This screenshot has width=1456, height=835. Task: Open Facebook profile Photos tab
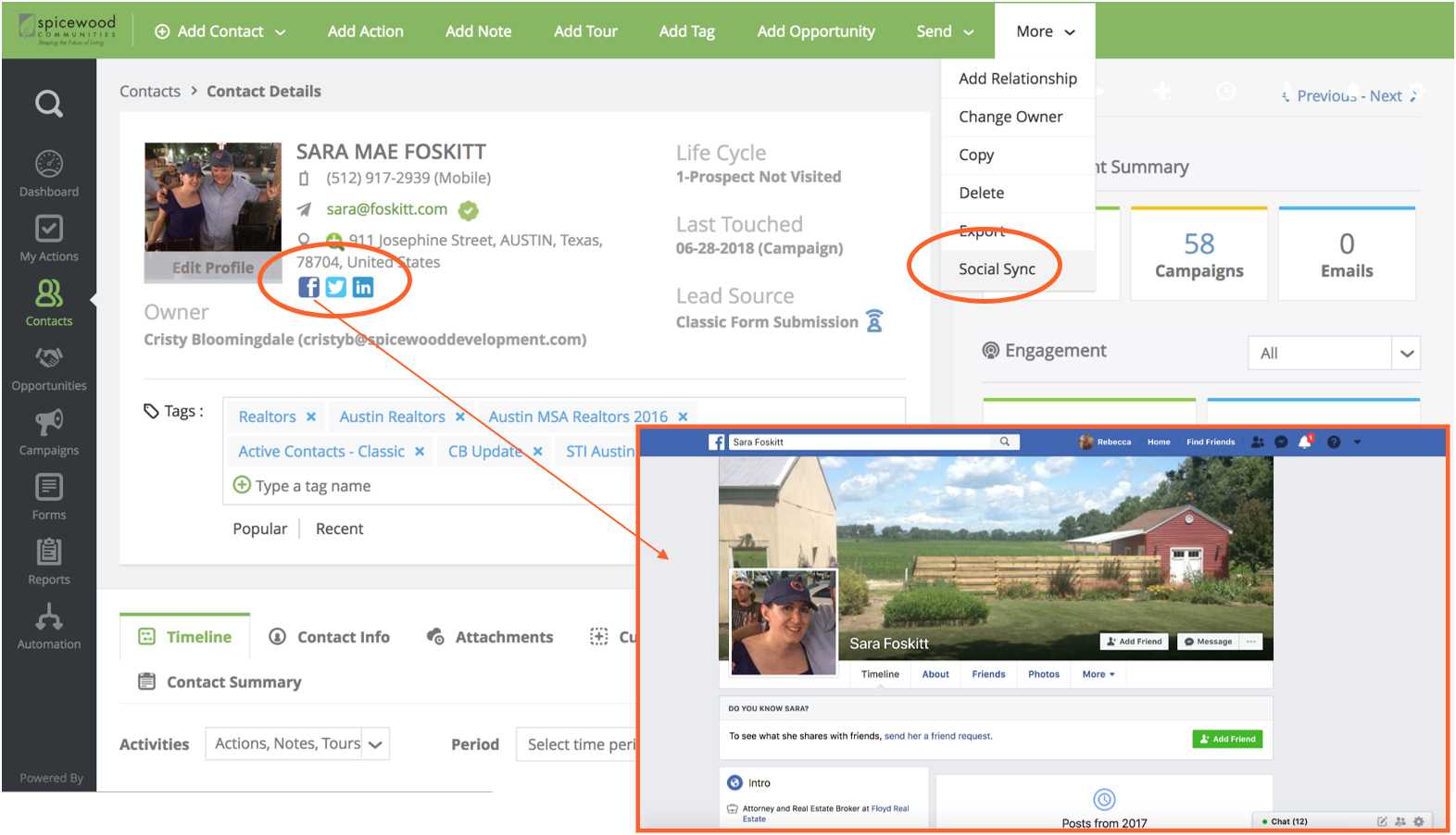pos(1044,674)
